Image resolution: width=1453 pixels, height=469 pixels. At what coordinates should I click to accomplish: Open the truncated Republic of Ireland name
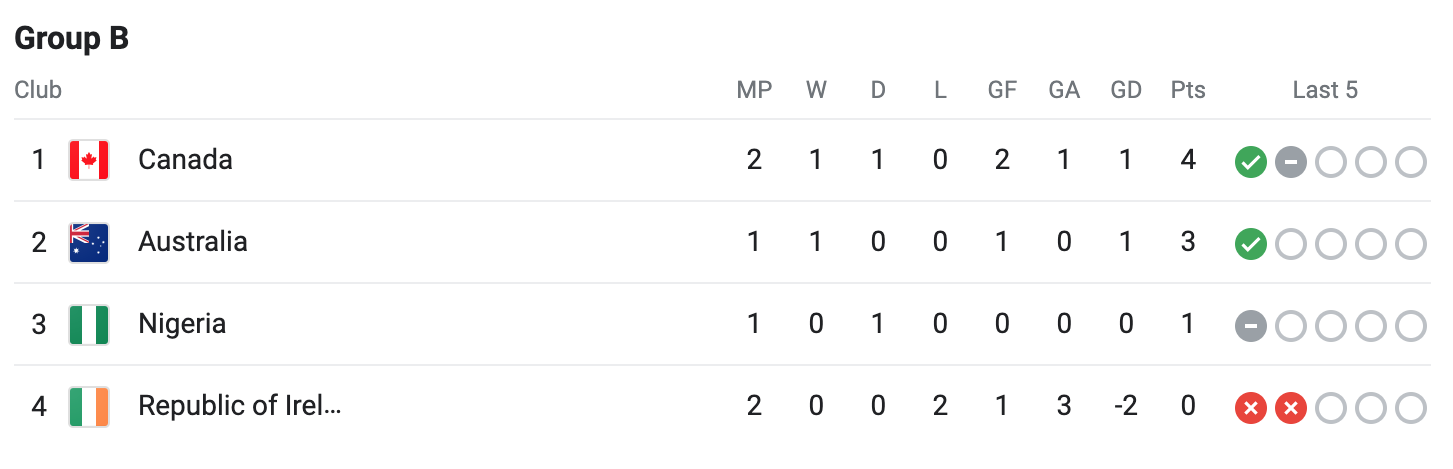coord(240,406)
